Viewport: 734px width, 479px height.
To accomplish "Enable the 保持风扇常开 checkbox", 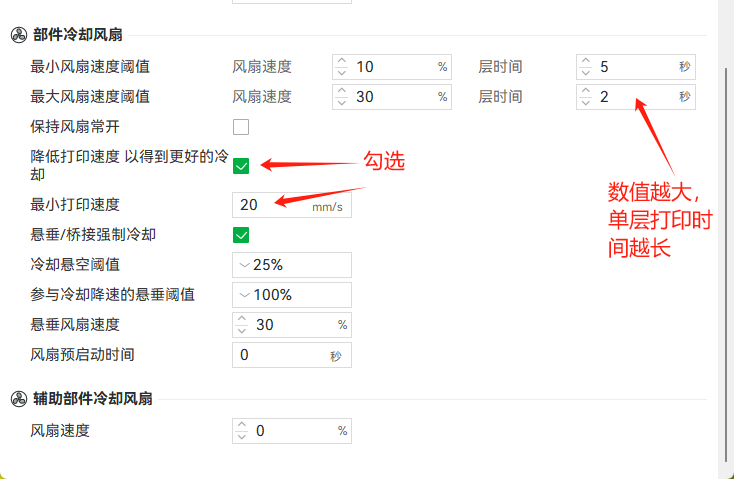I will (241, 127).
